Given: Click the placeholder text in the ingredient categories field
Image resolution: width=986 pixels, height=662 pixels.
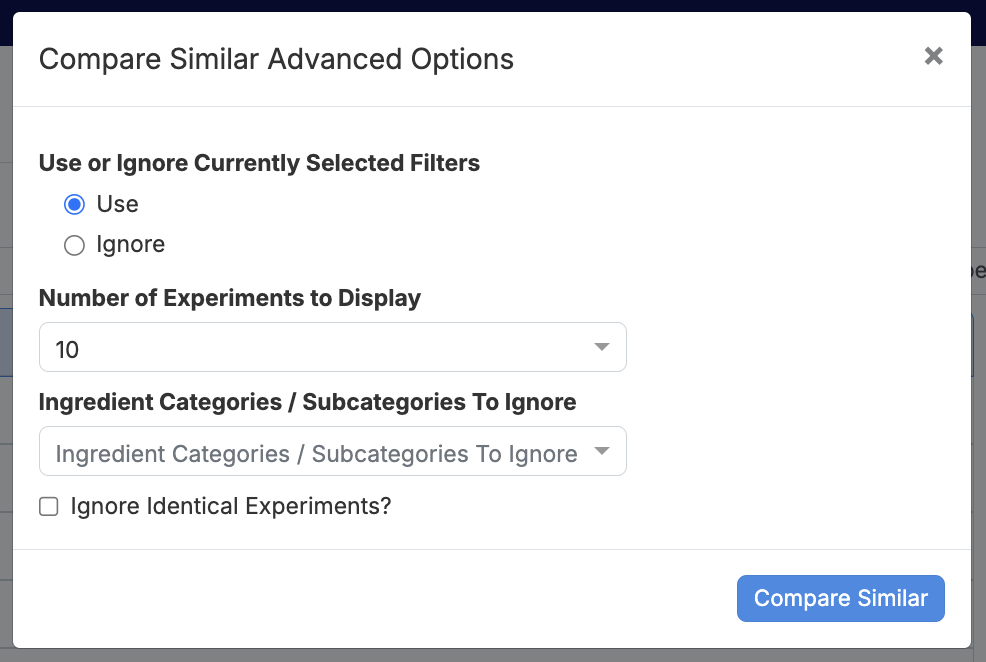Looking at the screenshot, I should click(x=316, y=454).
